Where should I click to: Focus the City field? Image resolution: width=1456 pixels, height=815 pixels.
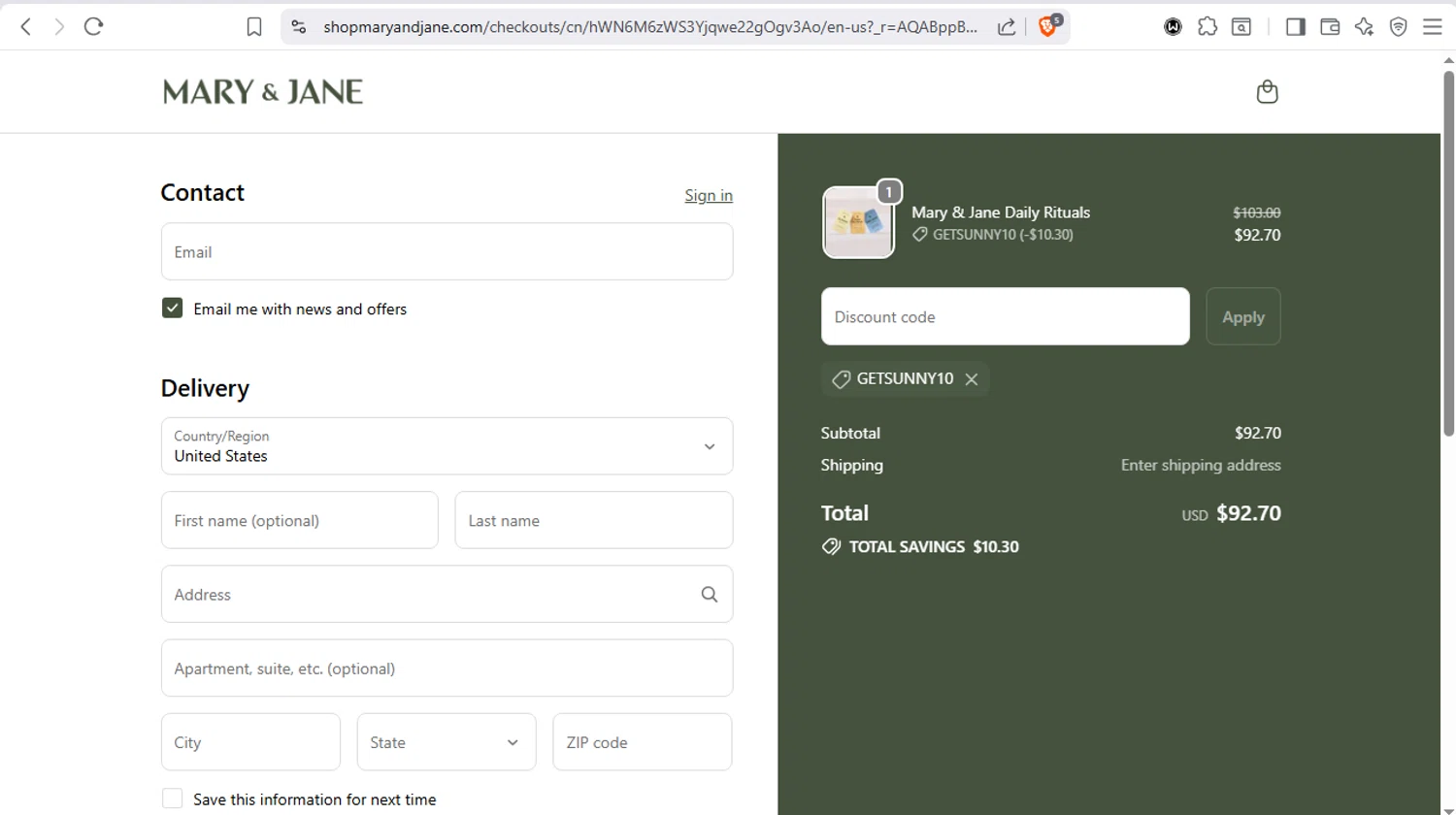(250, 742)
